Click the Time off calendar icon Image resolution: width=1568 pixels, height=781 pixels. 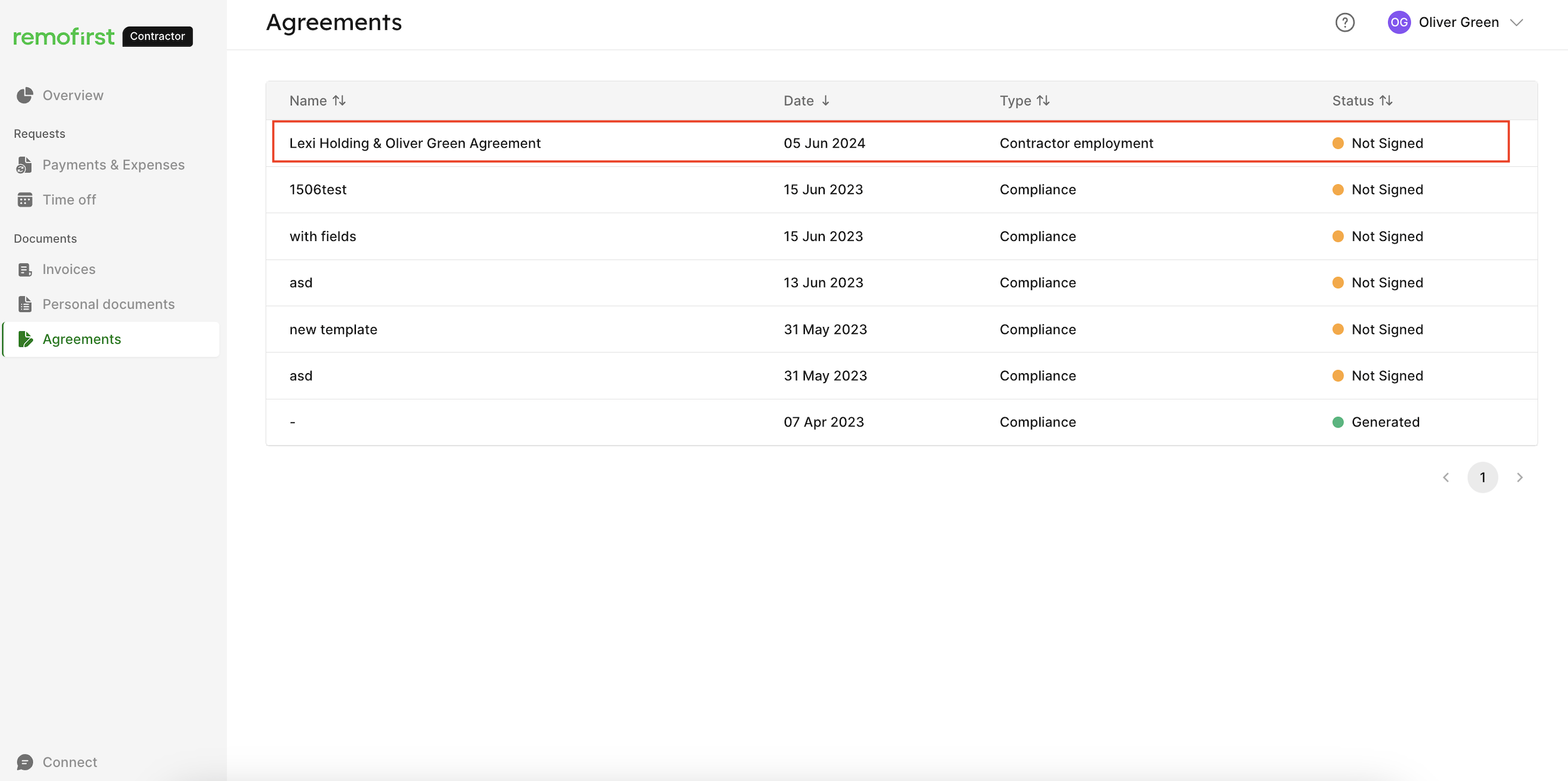[x=25, y=200]
